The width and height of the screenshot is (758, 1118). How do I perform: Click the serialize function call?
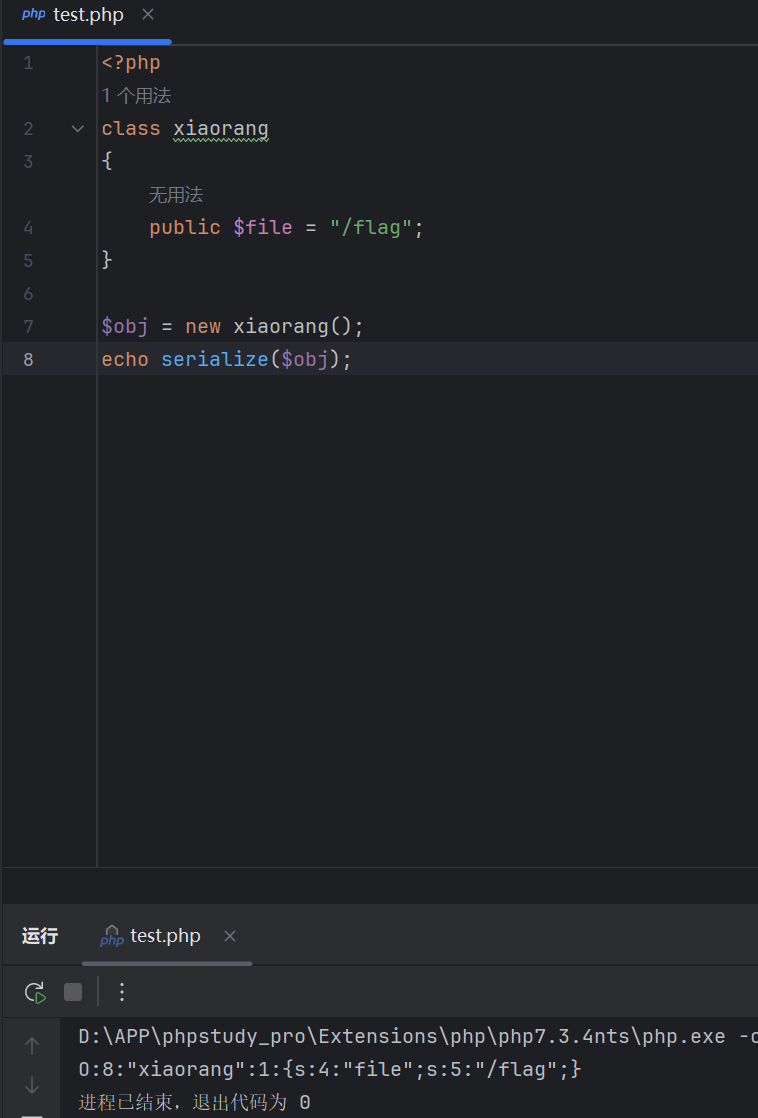(x=214, y=359)
